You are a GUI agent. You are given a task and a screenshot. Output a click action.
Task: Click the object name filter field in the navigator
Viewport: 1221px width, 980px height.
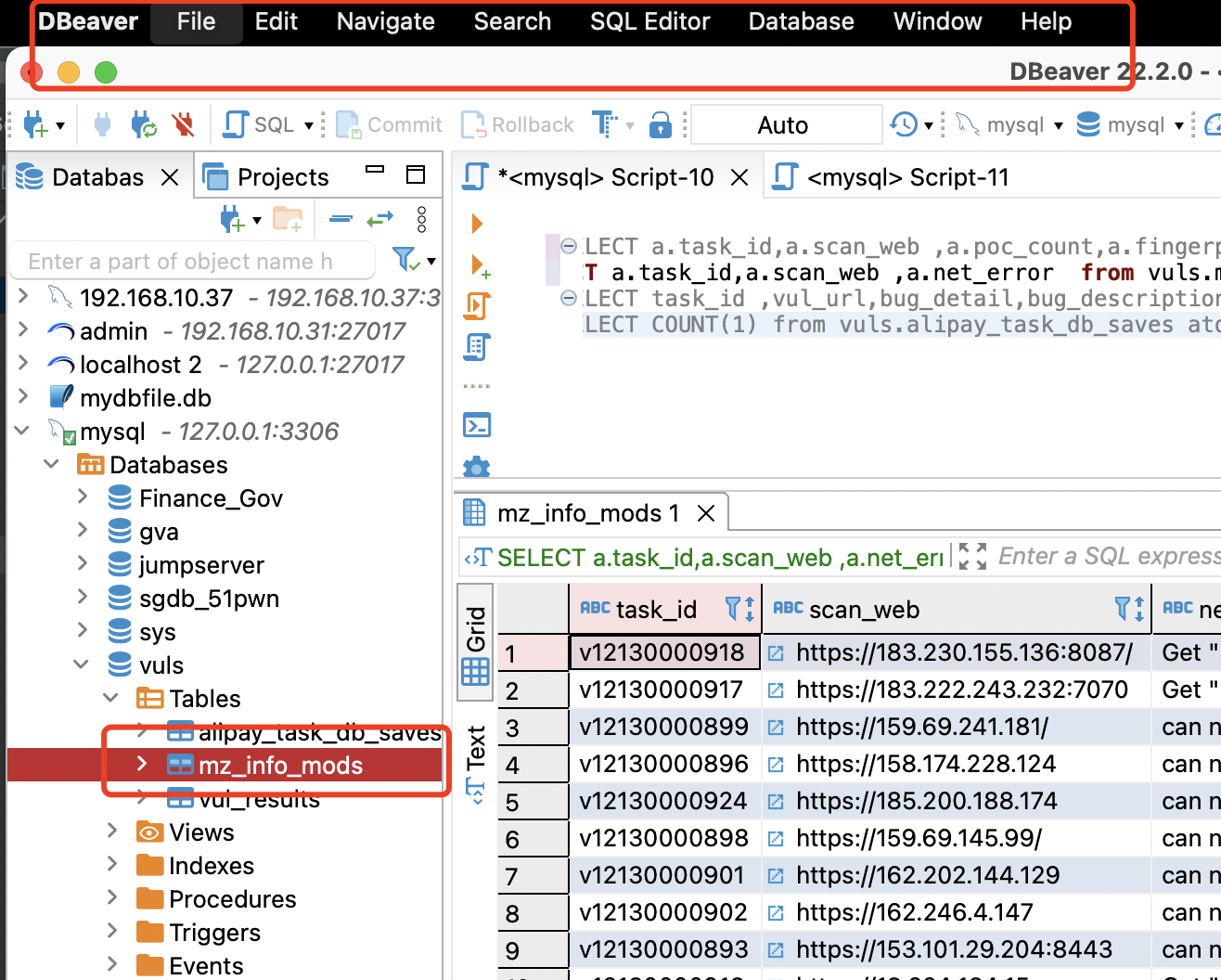(192, 262)
